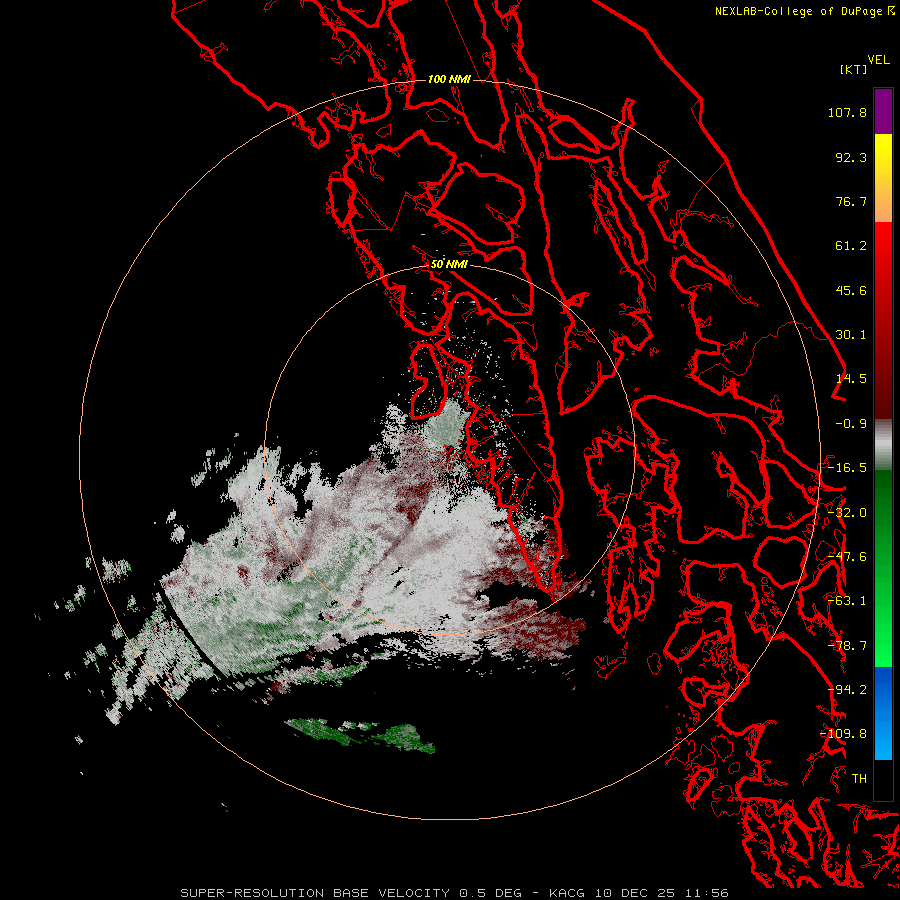Click the 30.1 scale value

[x=851, y=335]
